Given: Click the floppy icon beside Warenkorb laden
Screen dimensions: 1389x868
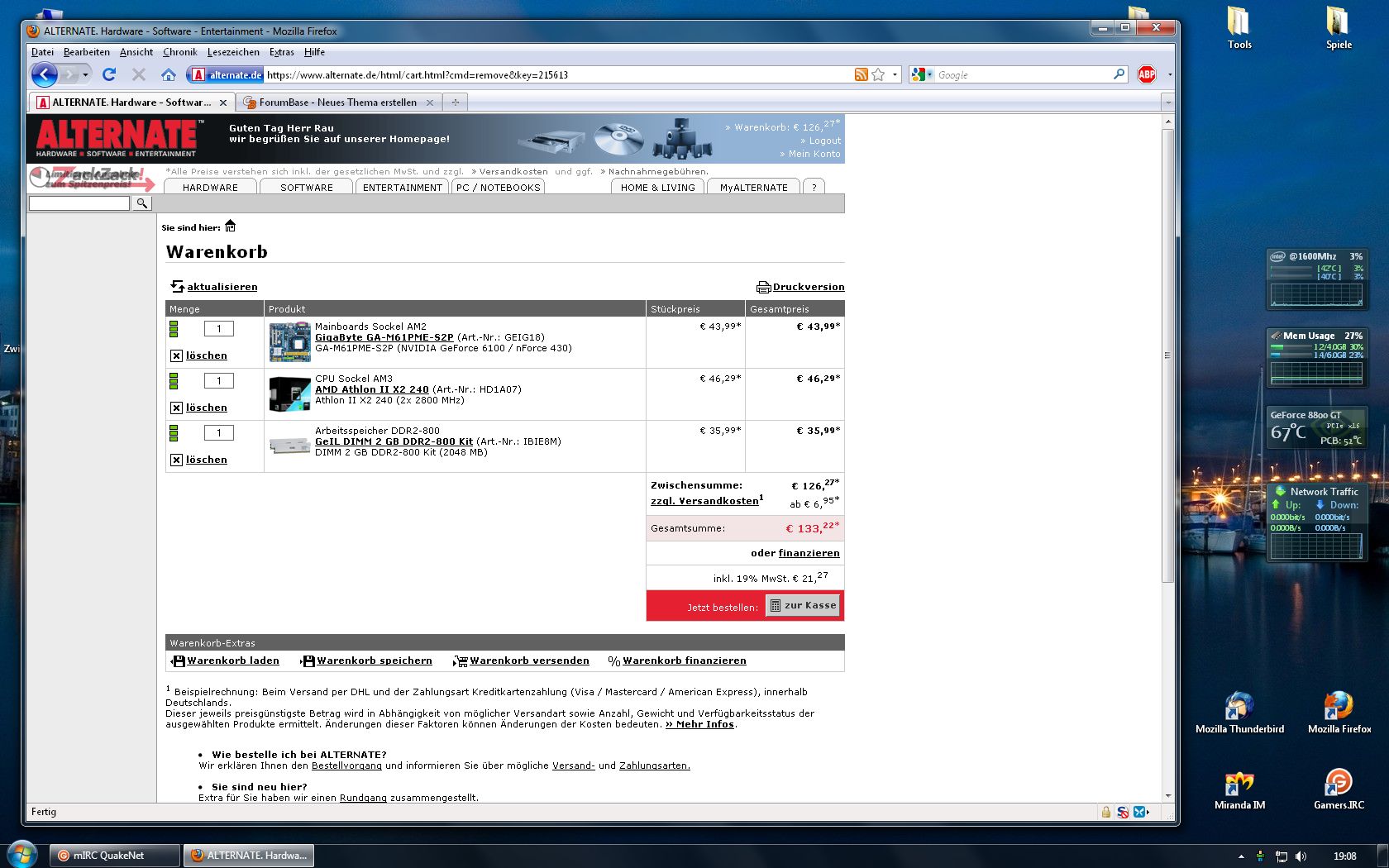Looking at the screenshot, I should point(178,661).
